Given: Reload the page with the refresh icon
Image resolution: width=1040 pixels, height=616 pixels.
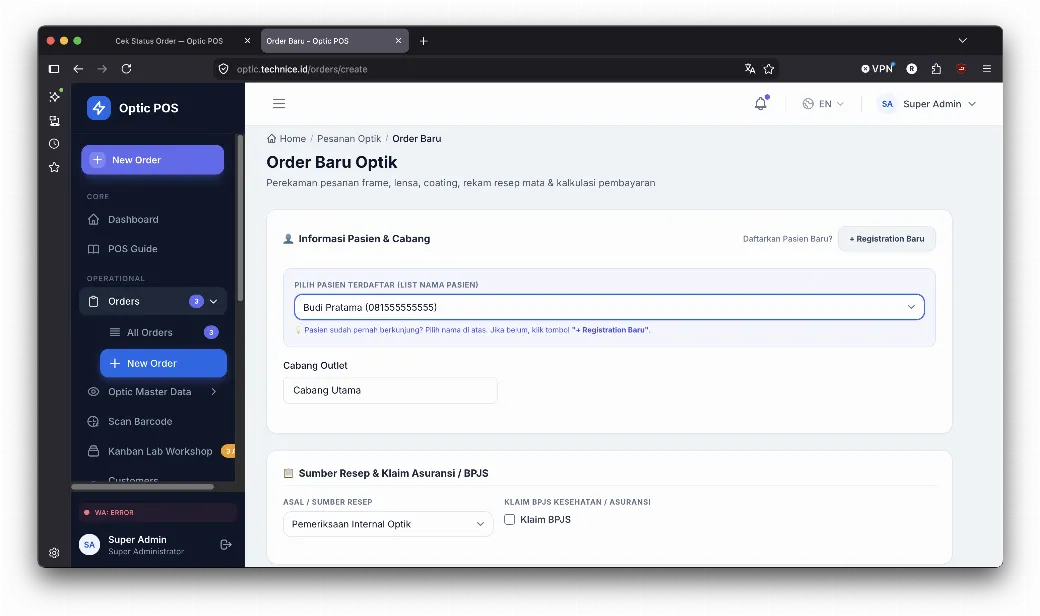Looking at the screenshot, I should pos(126,69).
